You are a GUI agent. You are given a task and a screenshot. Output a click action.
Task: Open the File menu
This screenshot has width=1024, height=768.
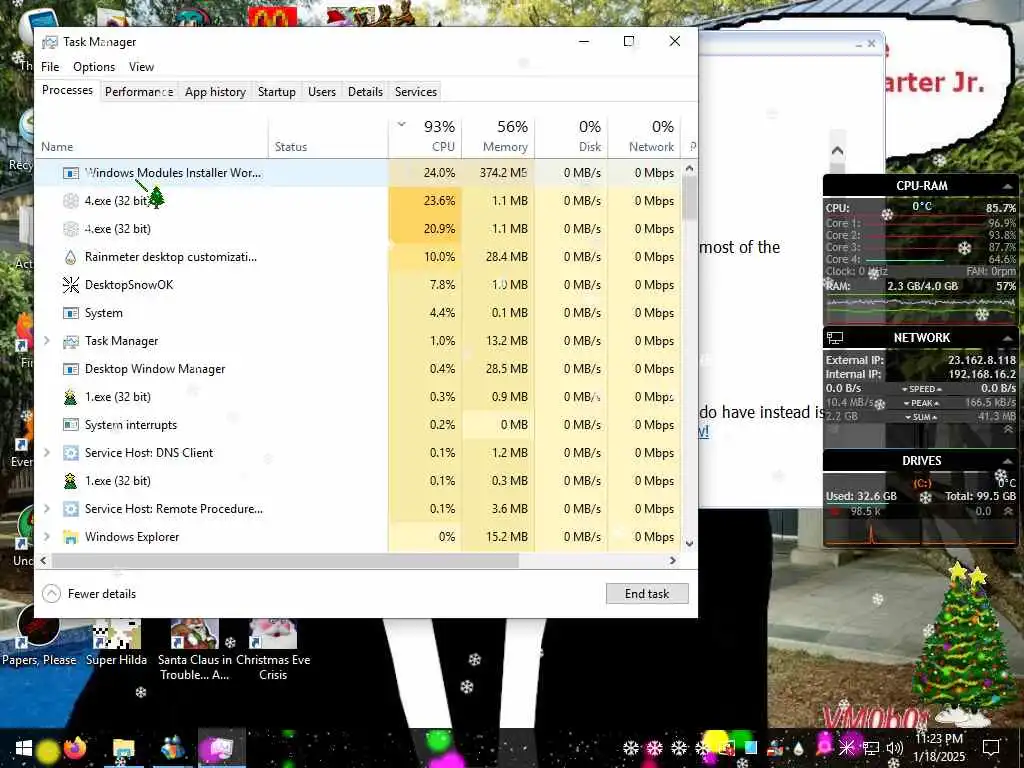(50, 67)
